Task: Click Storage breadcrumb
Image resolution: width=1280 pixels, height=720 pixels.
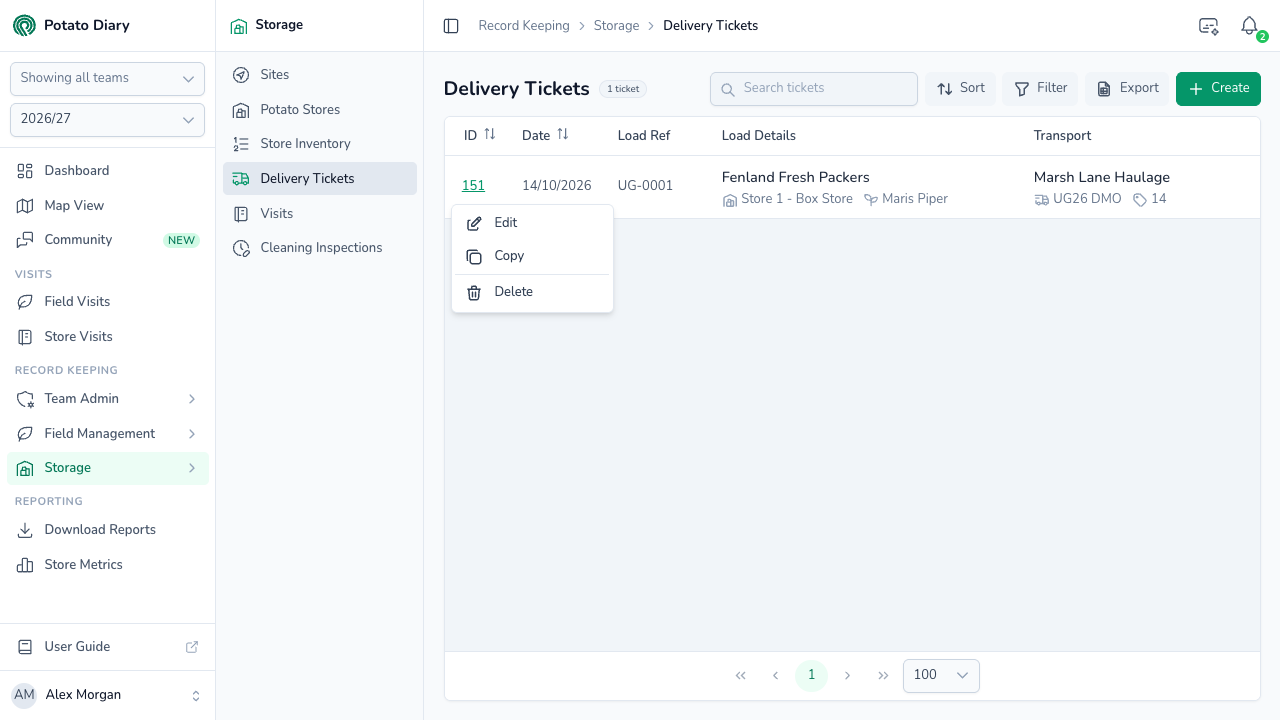Action: (616, 26)
